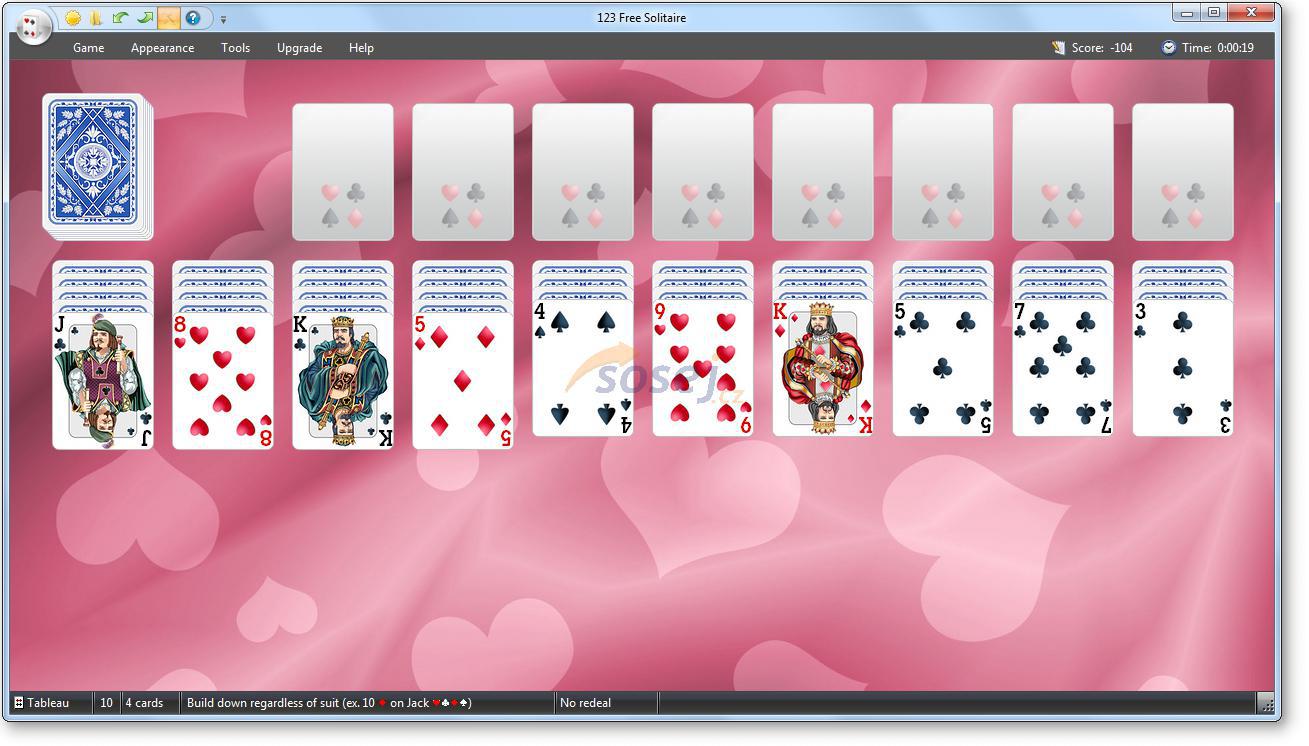
Task: Click the Tableau label in status bar
Action: tap(43, 703)
